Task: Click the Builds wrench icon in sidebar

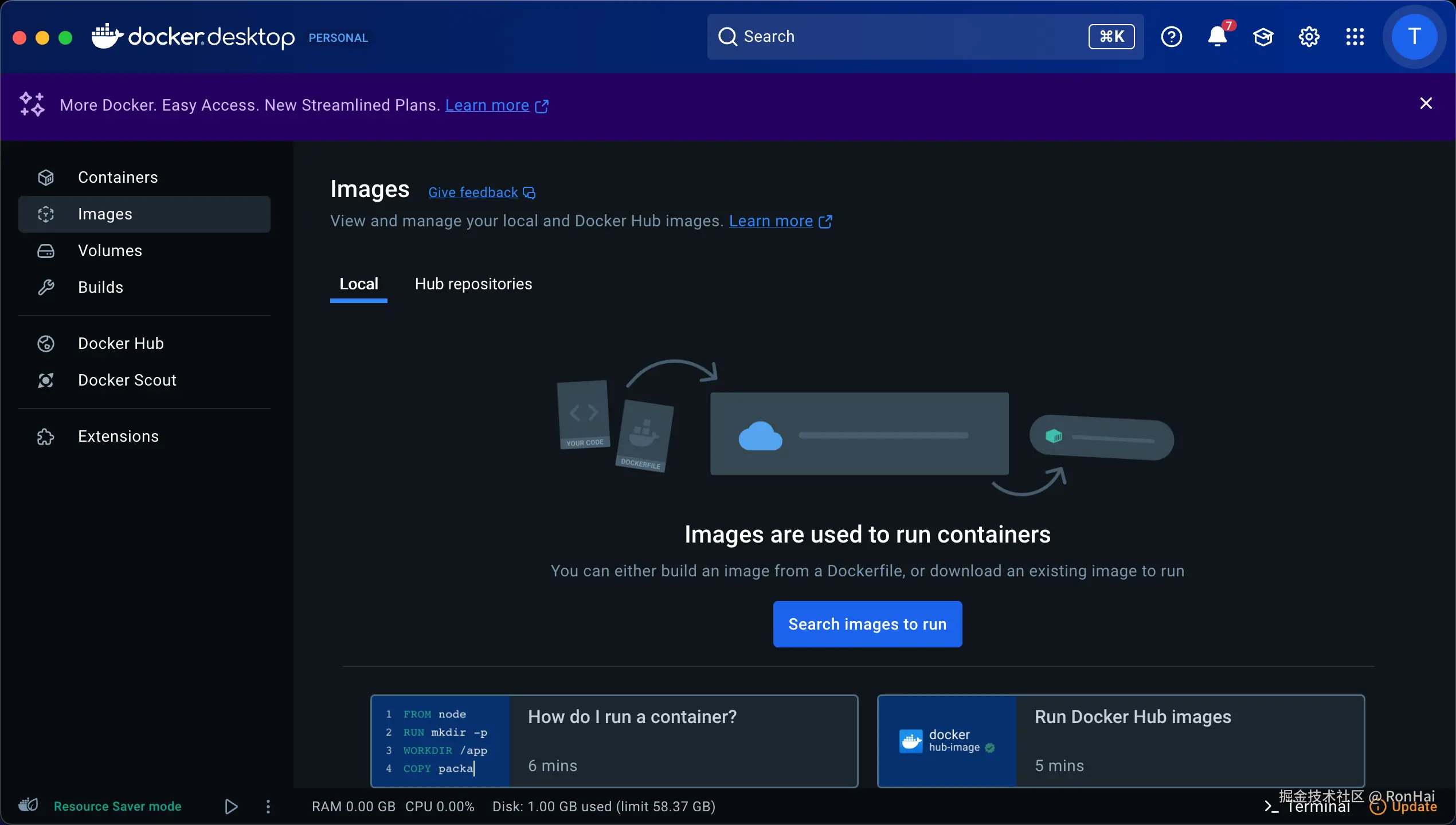Action: tap(46, 288)
